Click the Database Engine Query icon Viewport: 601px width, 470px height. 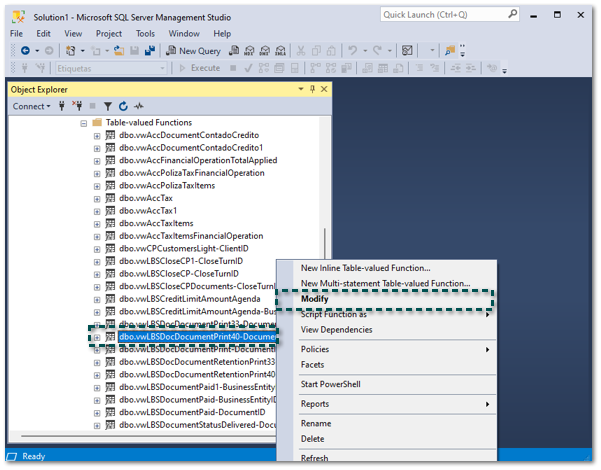click(x=234, y=51)
